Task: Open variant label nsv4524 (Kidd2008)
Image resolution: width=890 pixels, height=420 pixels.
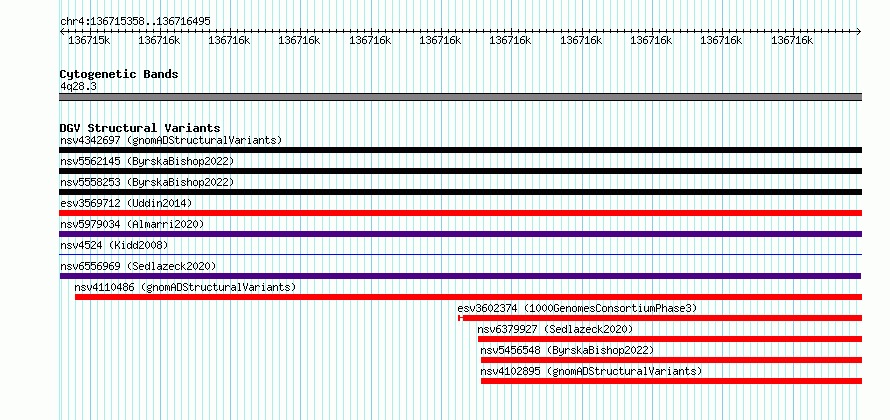Action: click(114, 245)
